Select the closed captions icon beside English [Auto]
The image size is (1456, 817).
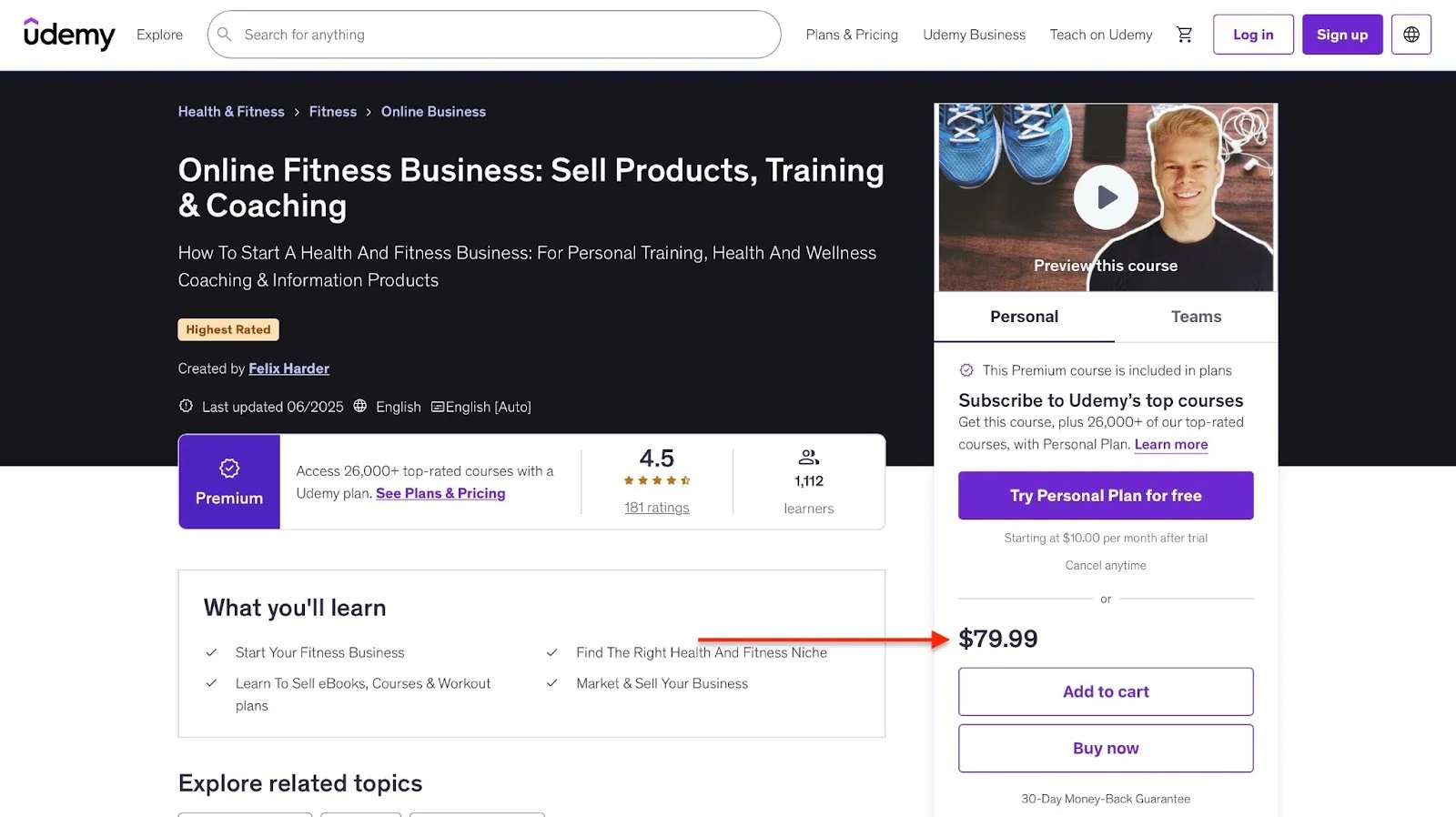(438, 407)
